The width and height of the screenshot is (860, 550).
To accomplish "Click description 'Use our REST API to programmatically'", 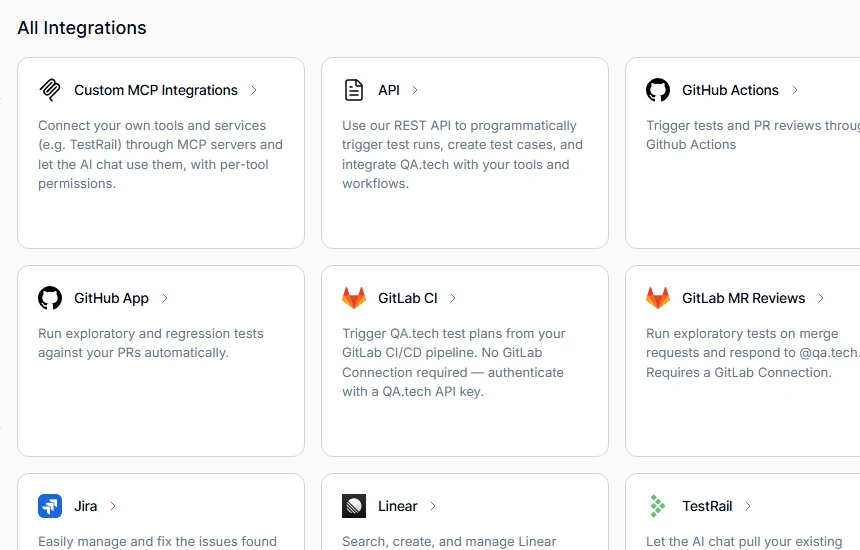I will [459, 126].
